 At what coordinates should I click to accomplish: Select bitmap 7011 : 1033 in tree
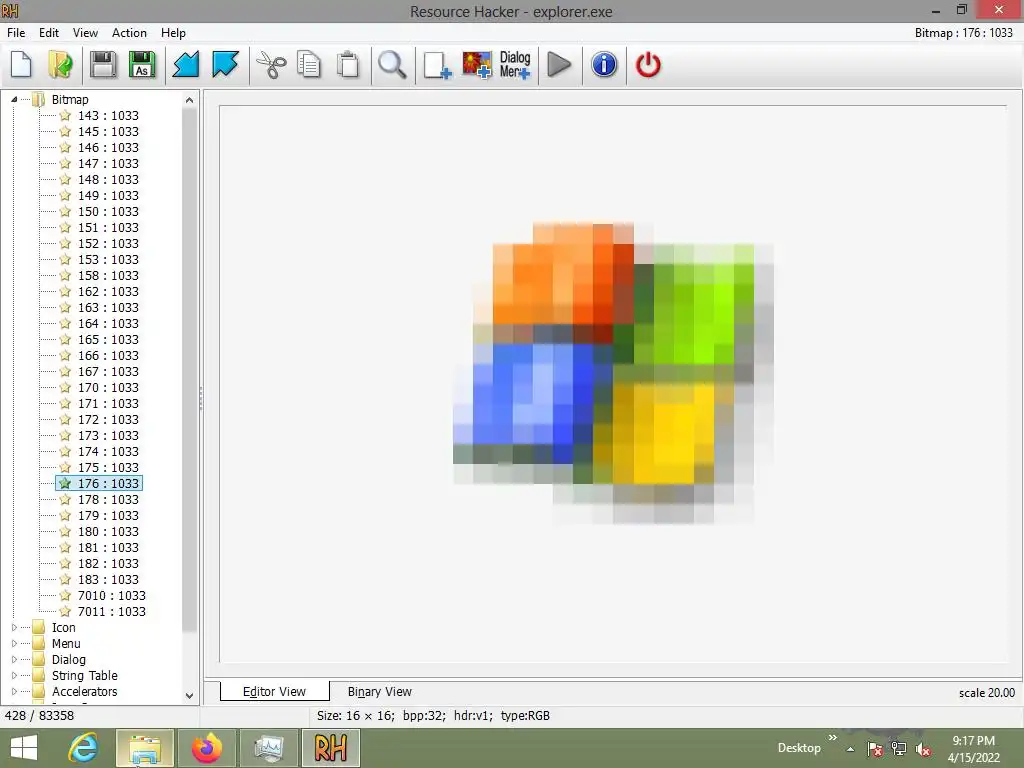click(x=112, y=611)
